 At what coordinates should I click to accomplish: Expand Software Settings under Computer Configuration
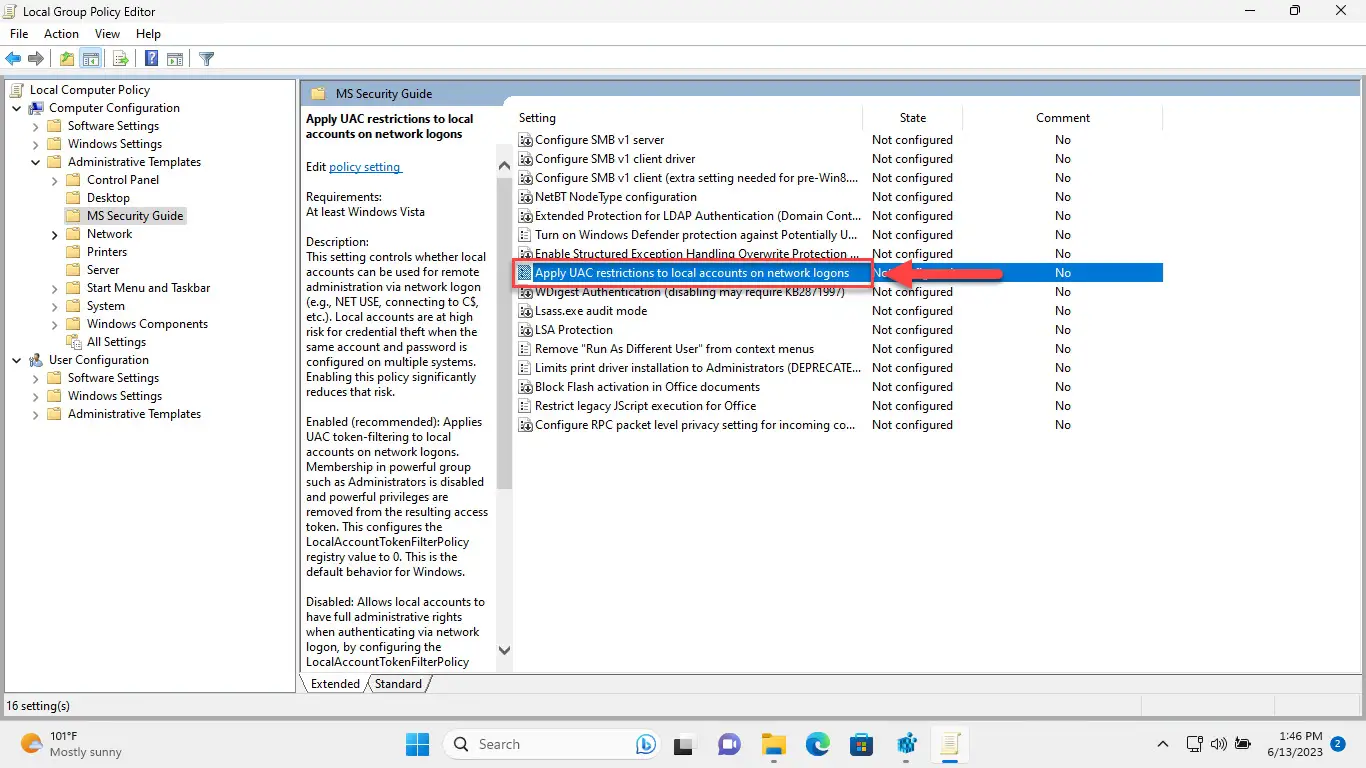point(36,126)
